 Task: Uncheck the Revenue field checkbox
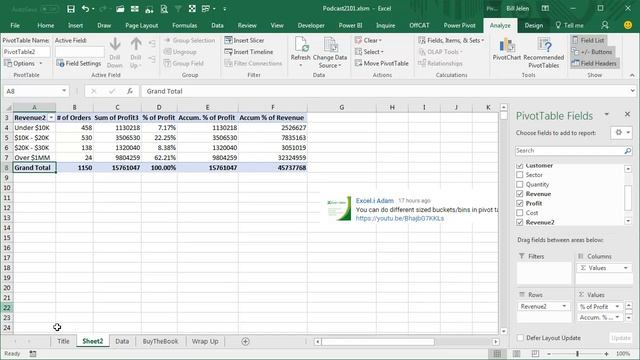[x=520, y=194]
